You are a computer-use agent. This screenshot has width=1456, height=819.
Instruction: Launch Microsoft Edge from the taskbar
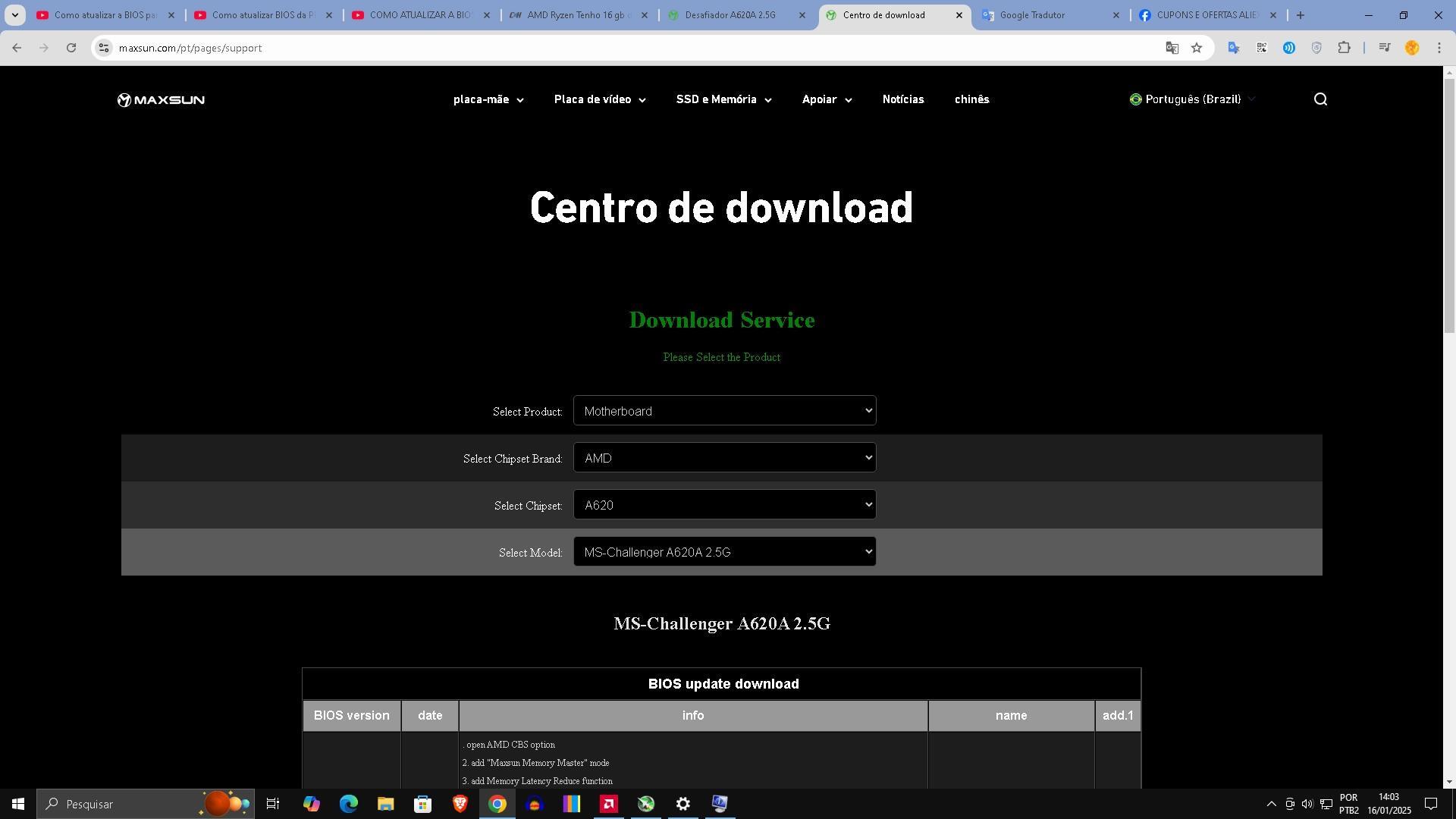coord(348,804)
